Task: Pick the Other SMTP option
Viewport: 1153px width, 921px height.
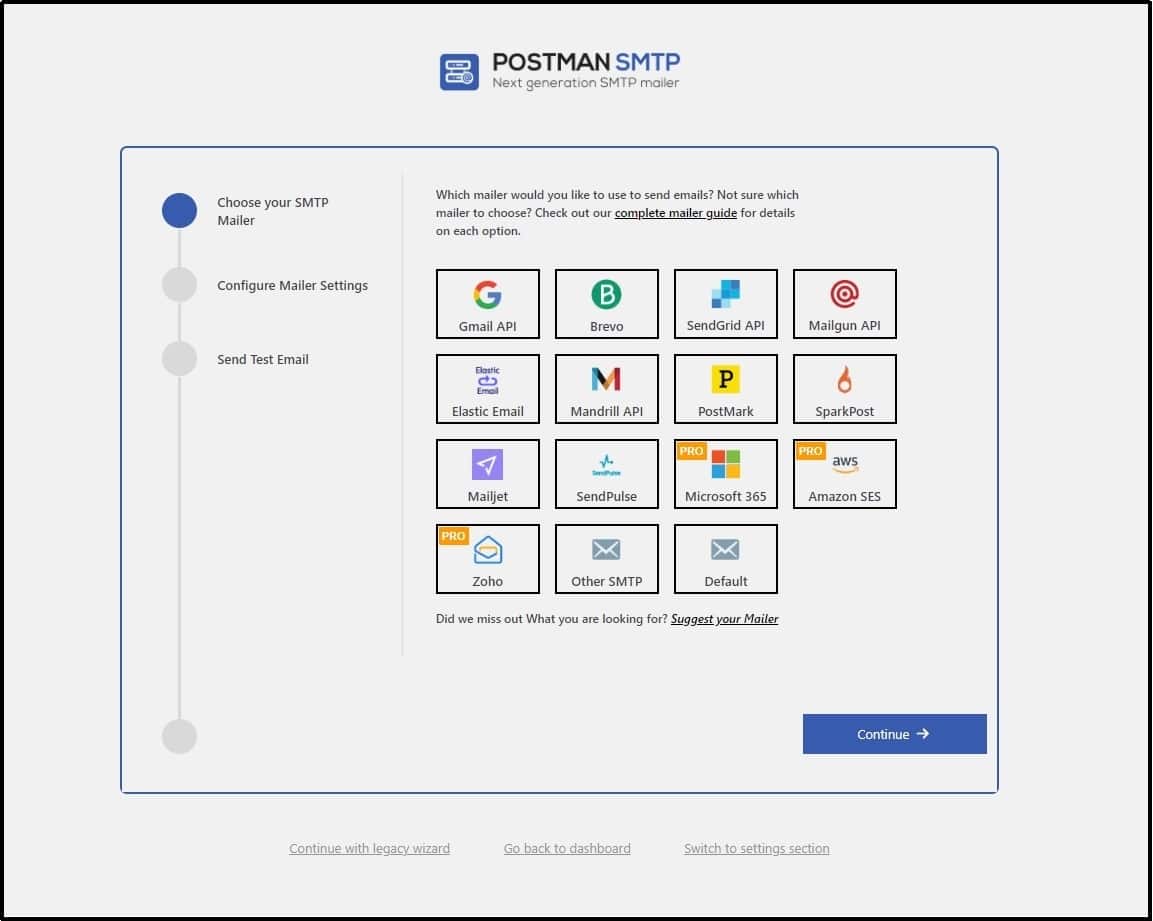Action: 606,558
